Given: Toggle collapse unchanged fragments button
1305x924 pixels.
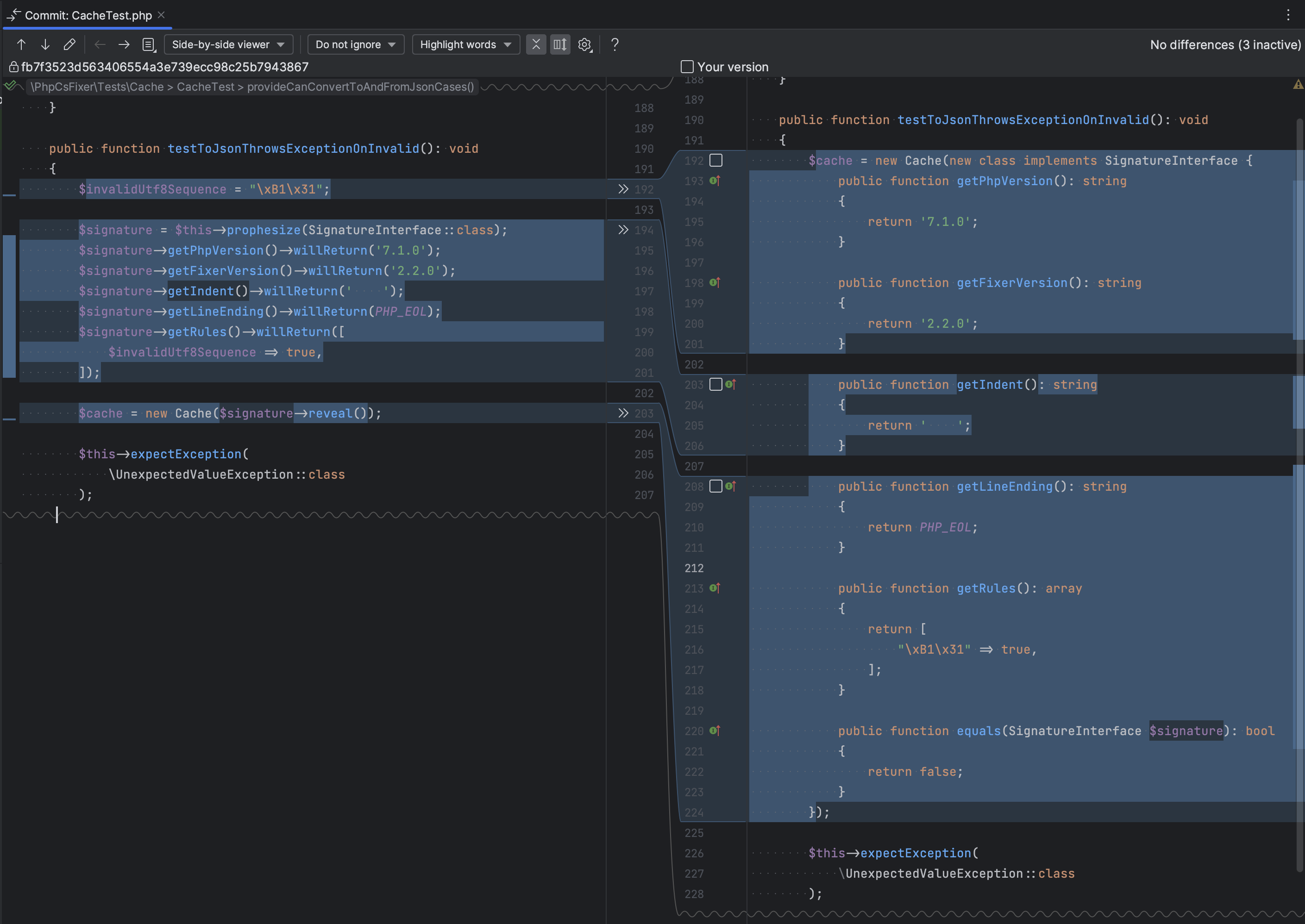Looking at the screenshot, I should [x=535, y=44].
